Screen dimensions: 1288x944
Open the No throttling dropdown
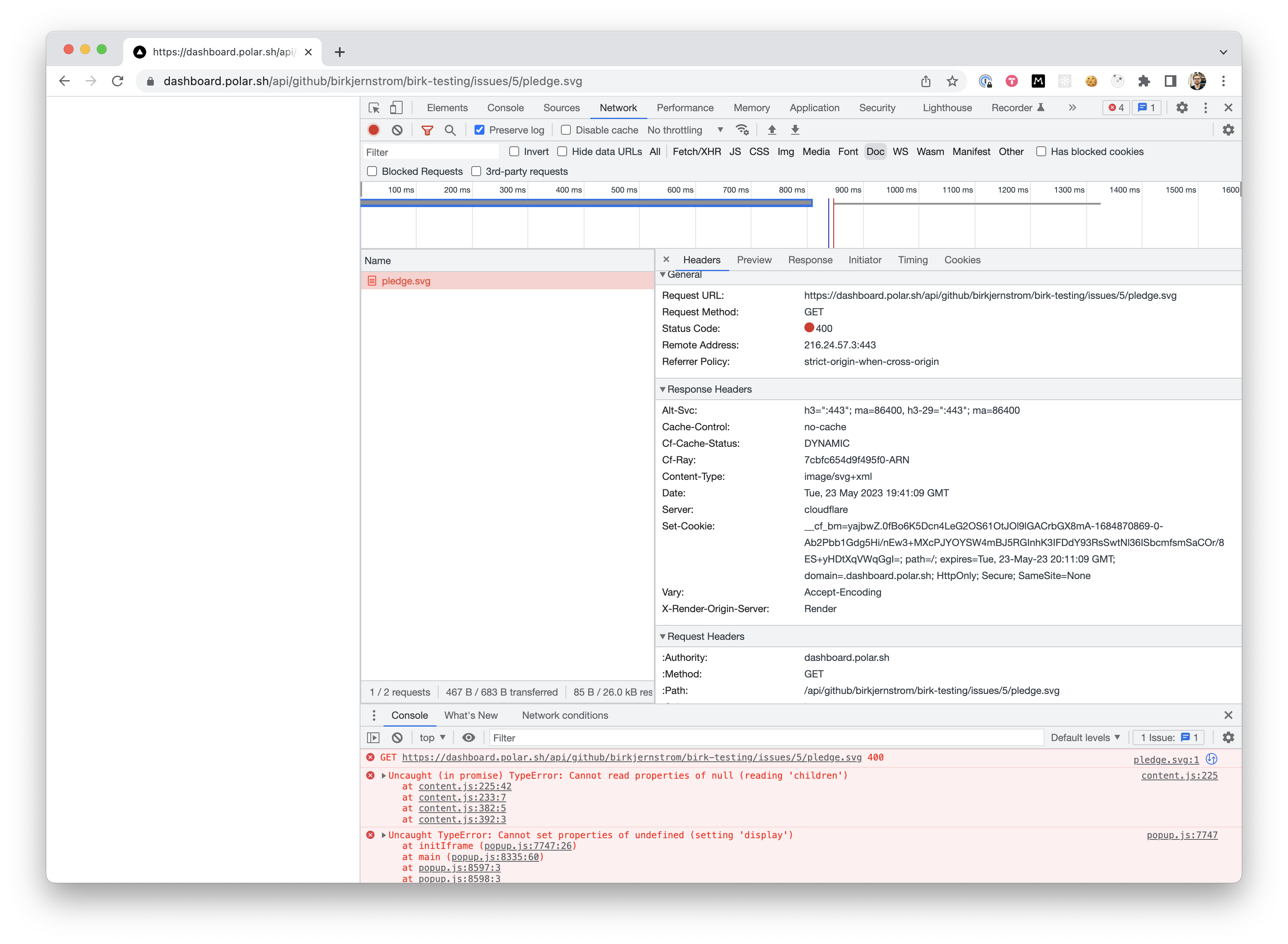point(683,130)
